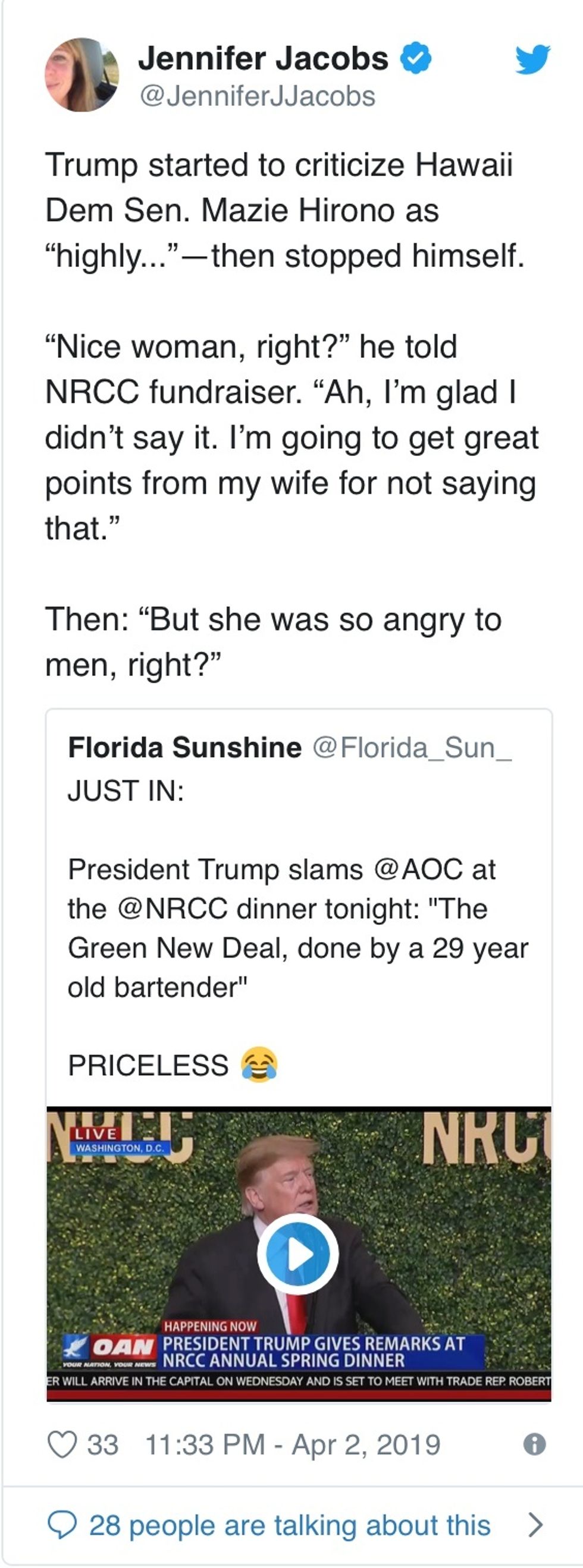Open Jennifer Jacobs profile picture

pyautogui.click(x=82, y=75)
